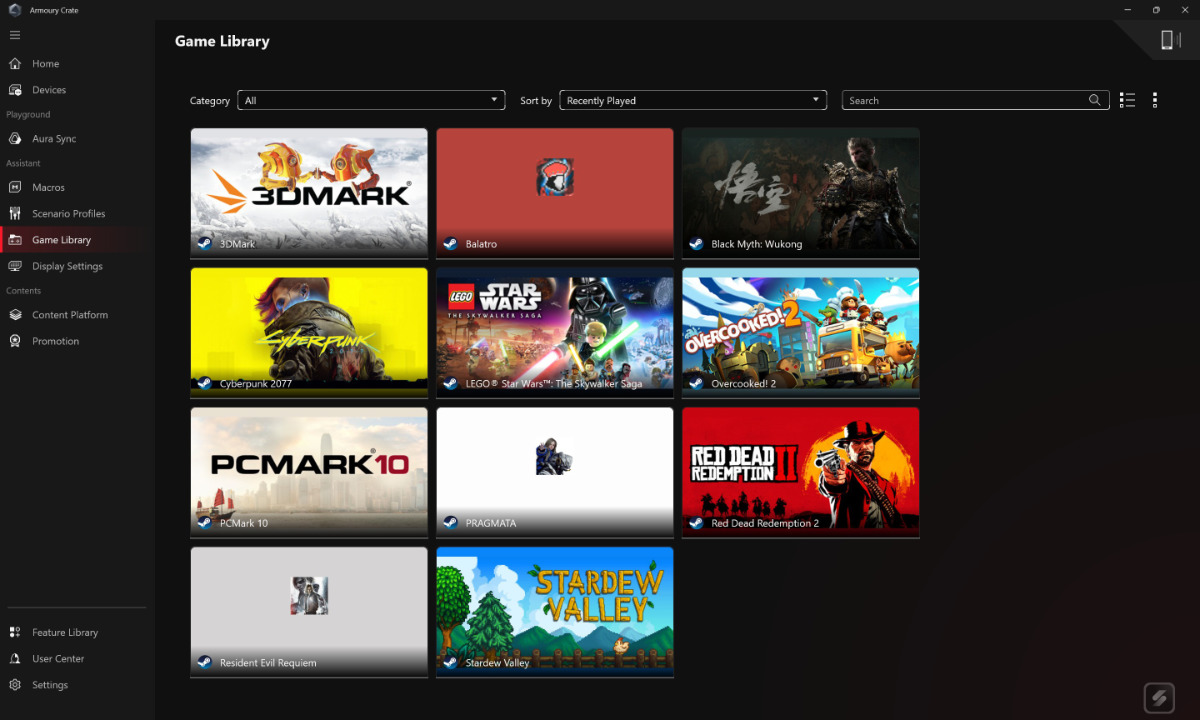This screenshot has width=1200, height=720.
Task: Click the Display Settings icon
Action: pyautogui.click(x=15, y=266)
